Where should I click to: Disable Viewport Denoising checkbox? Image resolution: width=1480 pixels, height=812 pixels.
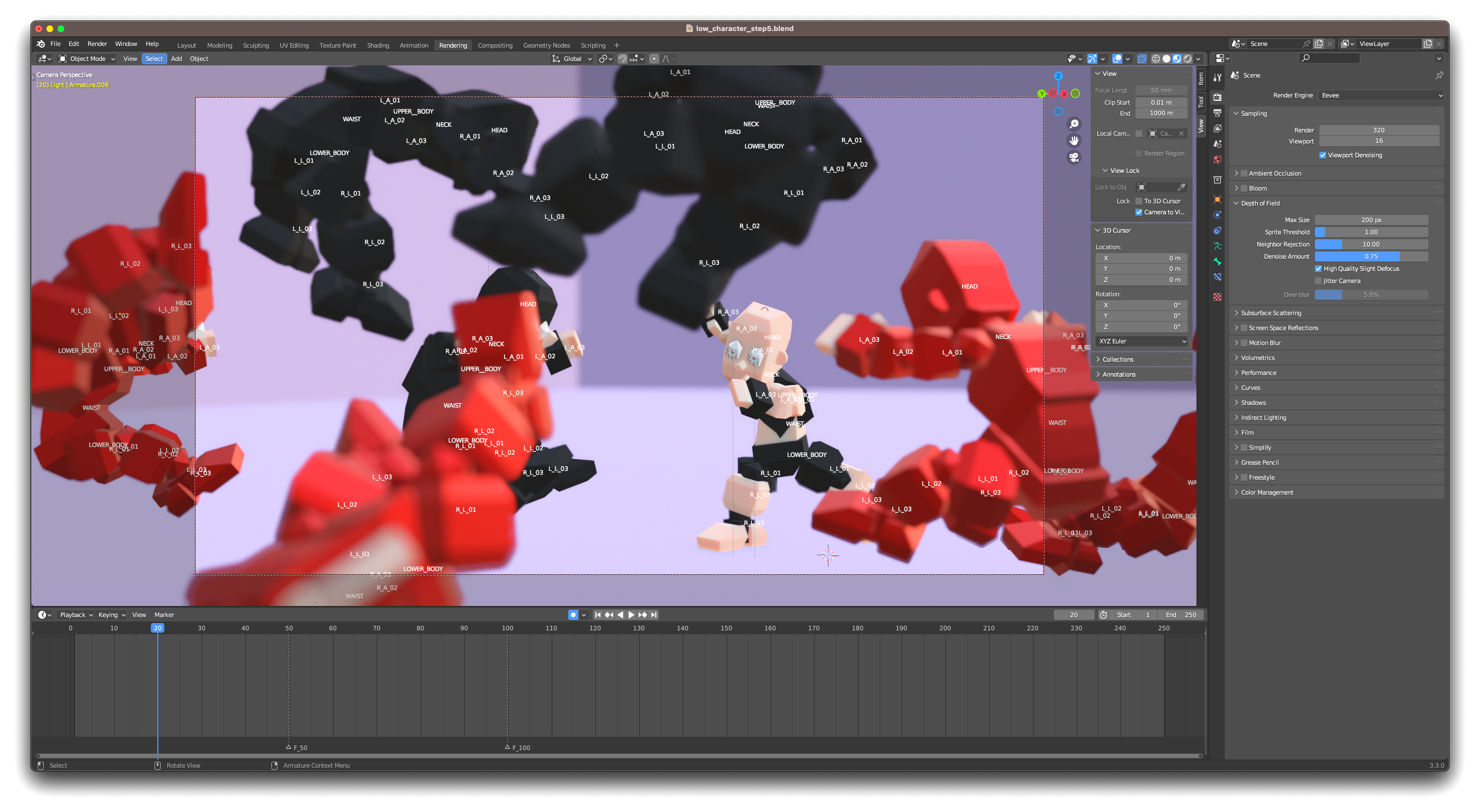(x=1322, y=155)
